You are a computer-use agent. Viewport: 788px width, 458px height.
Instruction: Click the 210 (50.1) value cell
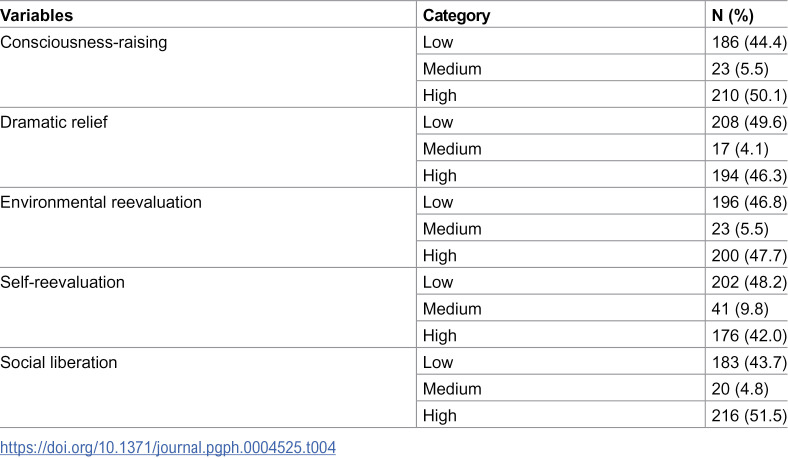[749, 96]
